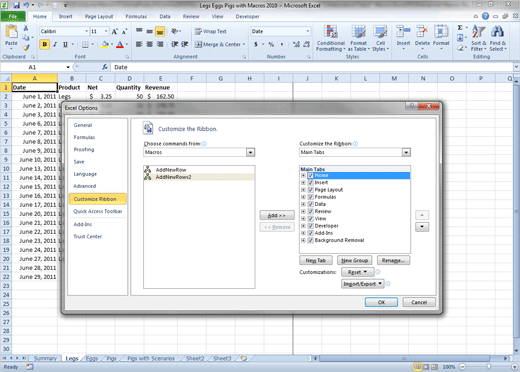The height and width of the screenshot is (372, 520).
Task: Switch to the Insert ribbon tab
Action: point(65,16)
